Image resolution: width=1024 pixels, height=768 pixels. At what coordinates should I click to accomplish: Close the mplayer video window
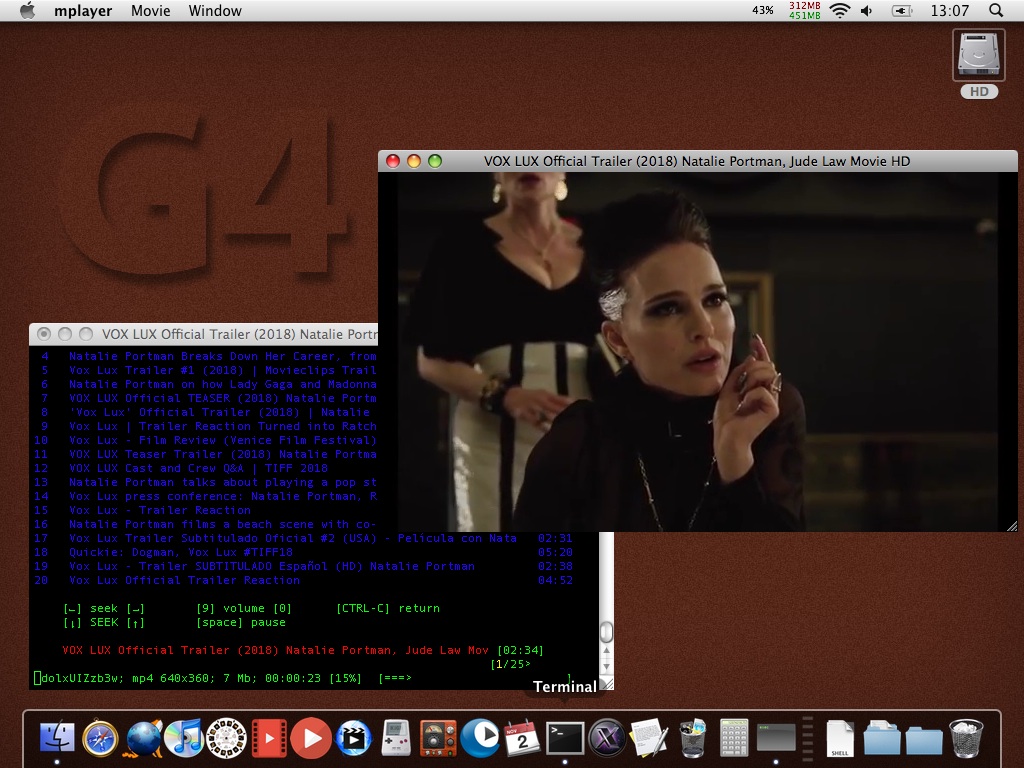pos(392,161)
